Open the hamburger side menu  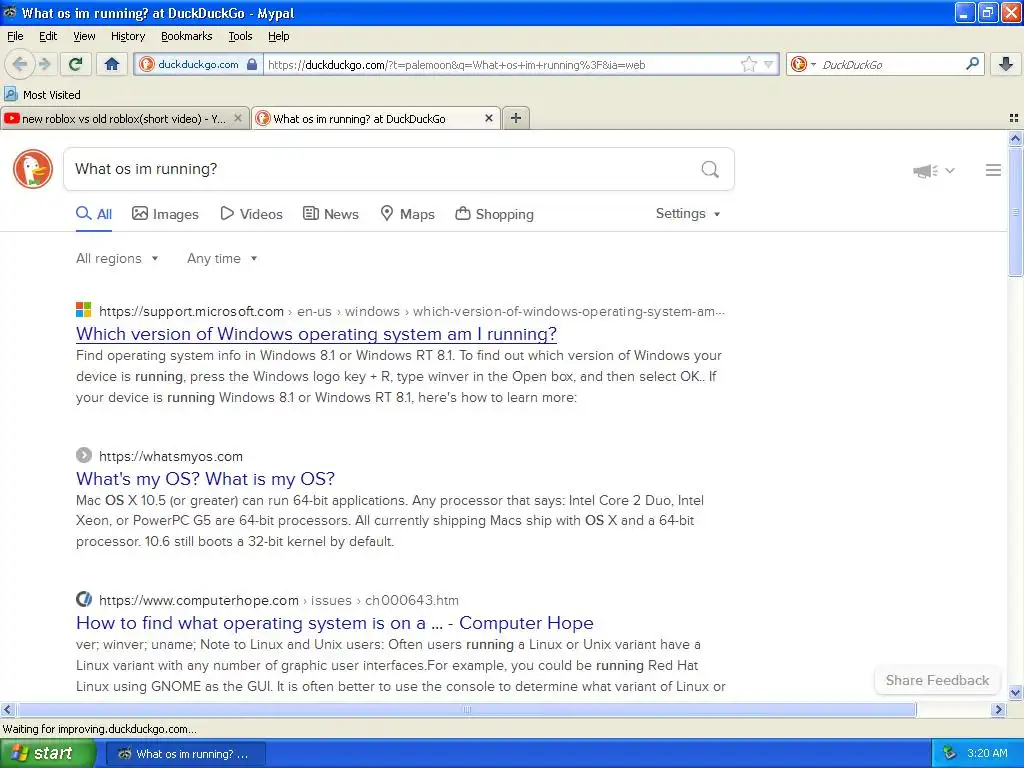tap(993, 170)
